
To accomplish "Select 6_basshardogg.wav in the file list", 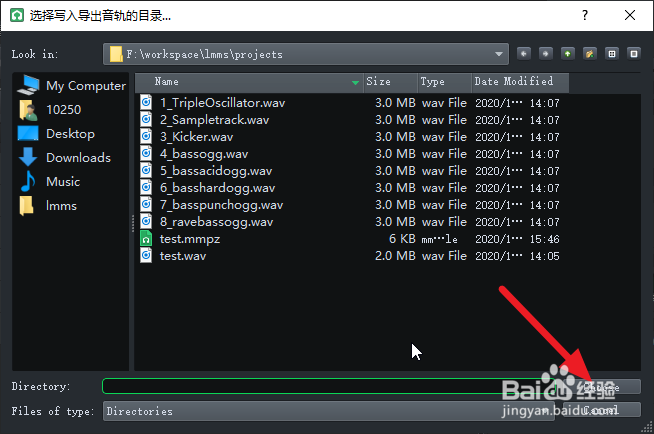I will [x=217, y=188].
